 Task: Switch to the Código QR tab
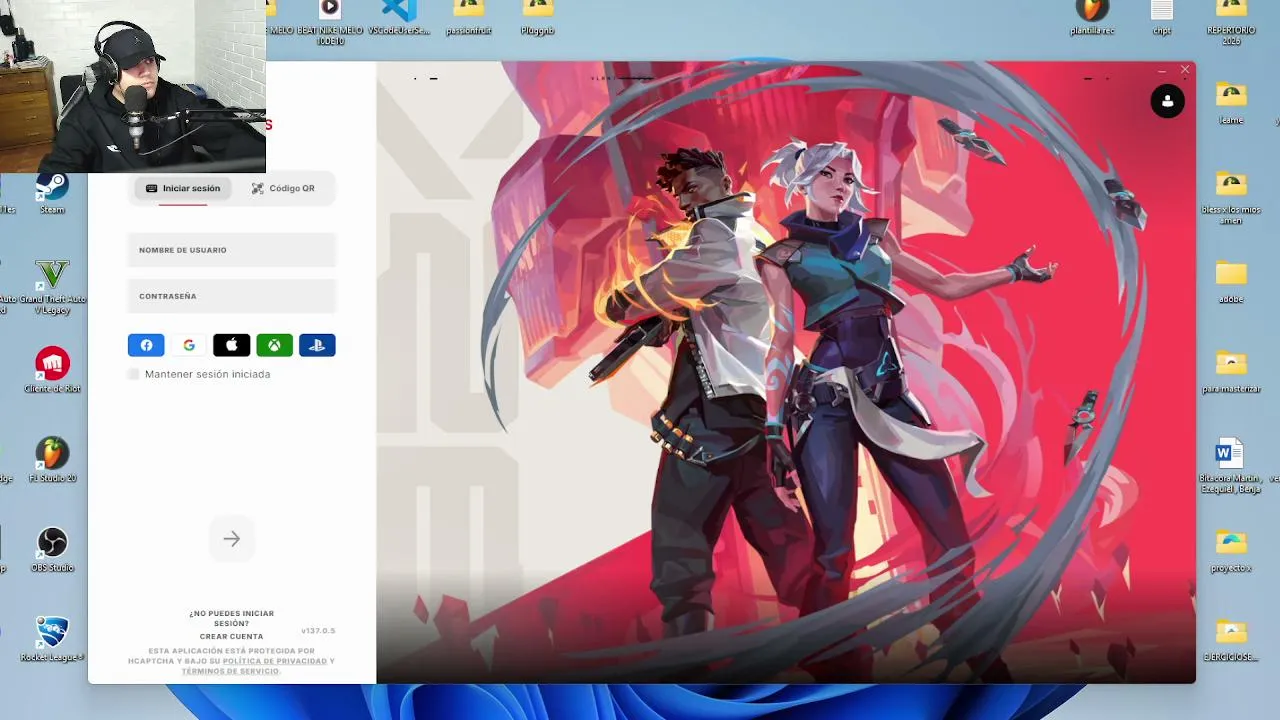point(283,188)
